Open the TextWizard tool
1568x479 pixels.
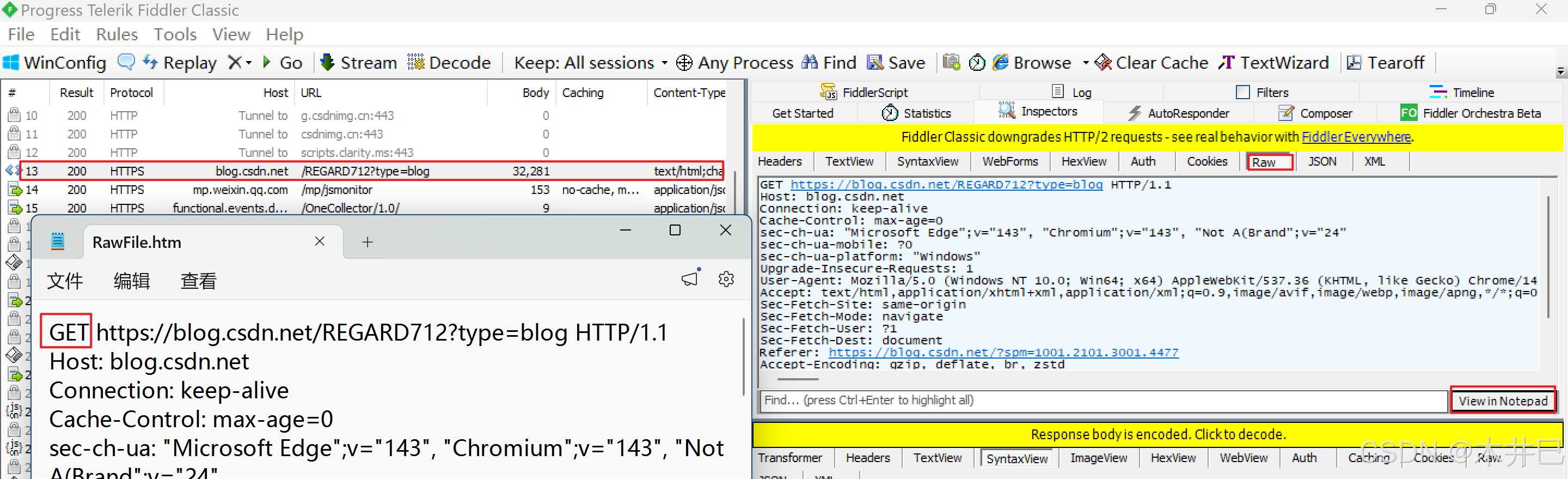click(1273, 63)
